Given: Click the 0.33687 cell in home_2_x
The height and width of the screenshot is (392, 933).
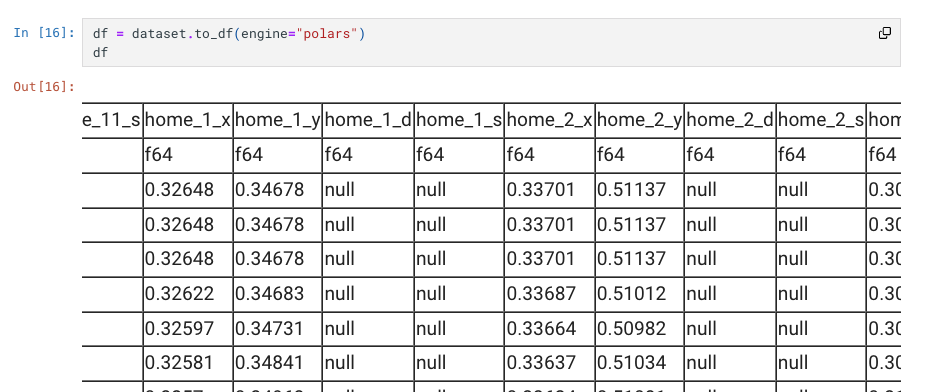Looking at the screenshot, I should 541,294.
